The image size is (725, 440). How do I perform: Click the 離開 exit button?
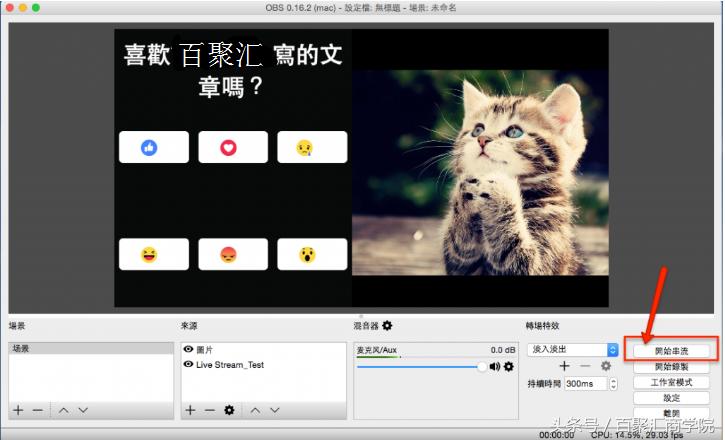[x=671, y=413]
